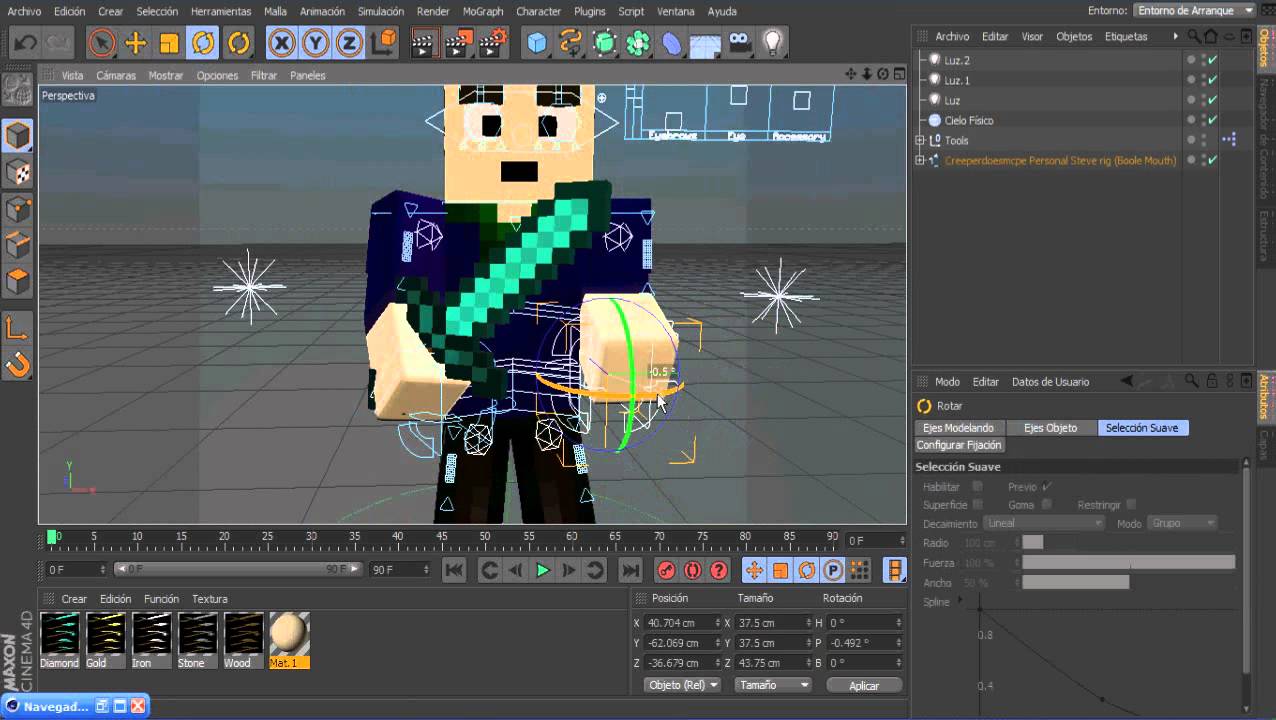Viewport: 1276px width, 720px height.
Task: Click the Aplicar button
Action: coord(864,686)
